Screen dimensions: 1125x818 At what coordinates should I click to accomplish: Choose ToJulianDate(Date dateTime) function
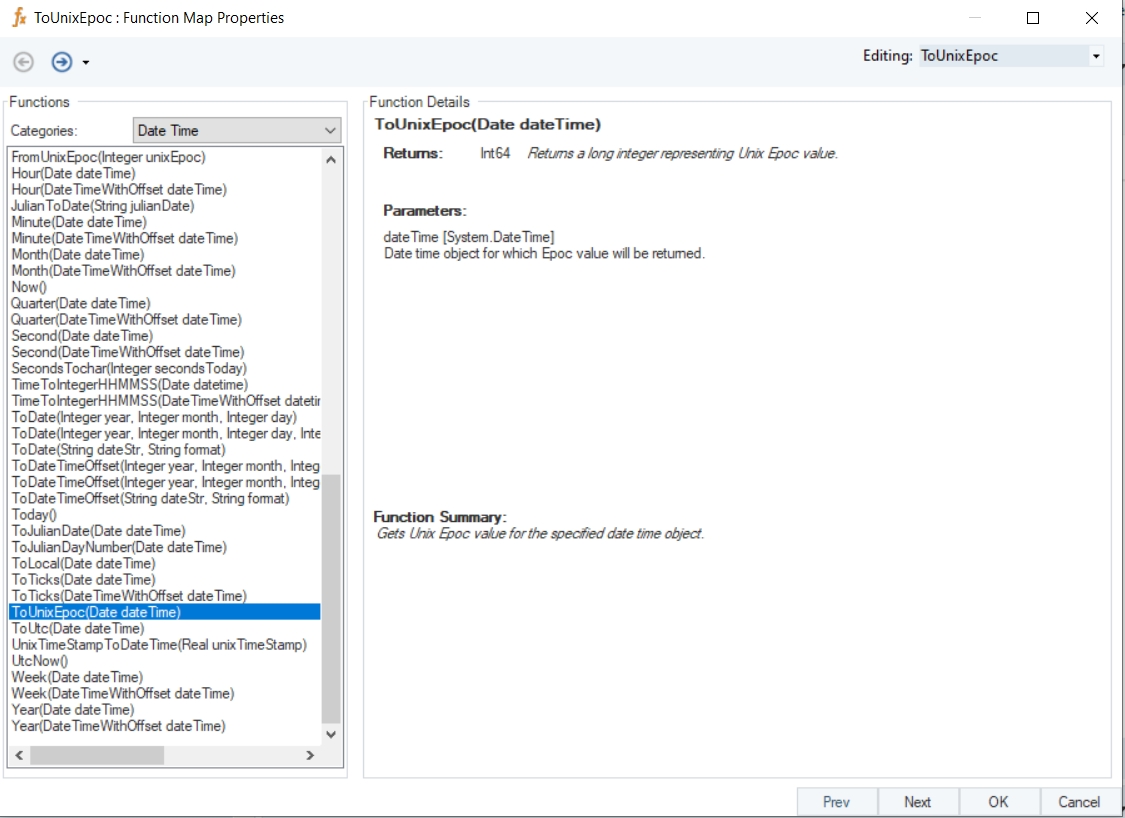click(x=98, y=531)
